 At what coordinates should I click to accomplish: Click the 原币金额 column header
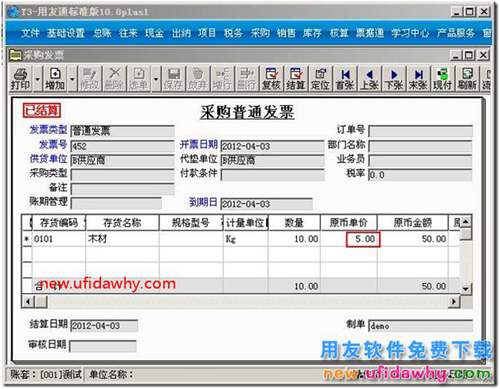click(412, 223)
